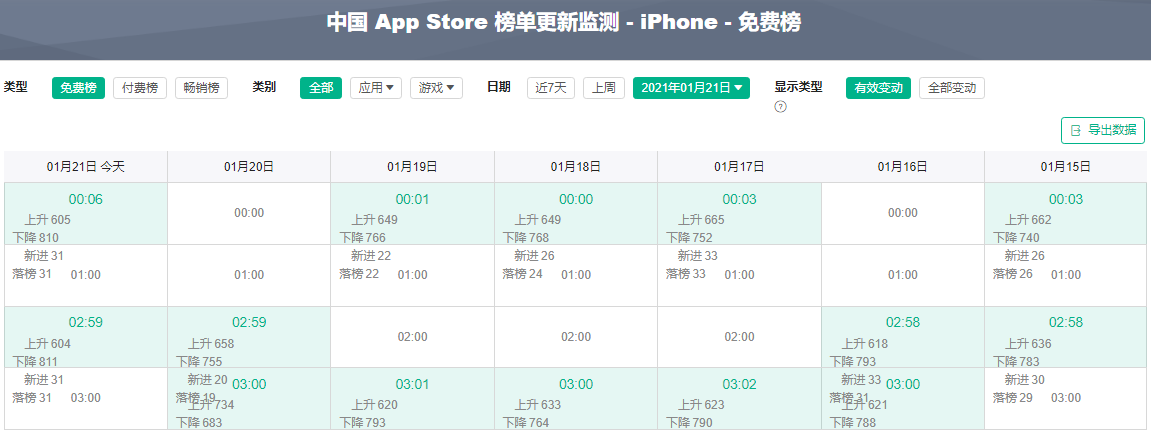Open the 00:00 update on 01月18日
The image size is (1151, 430).
[576, 199]
